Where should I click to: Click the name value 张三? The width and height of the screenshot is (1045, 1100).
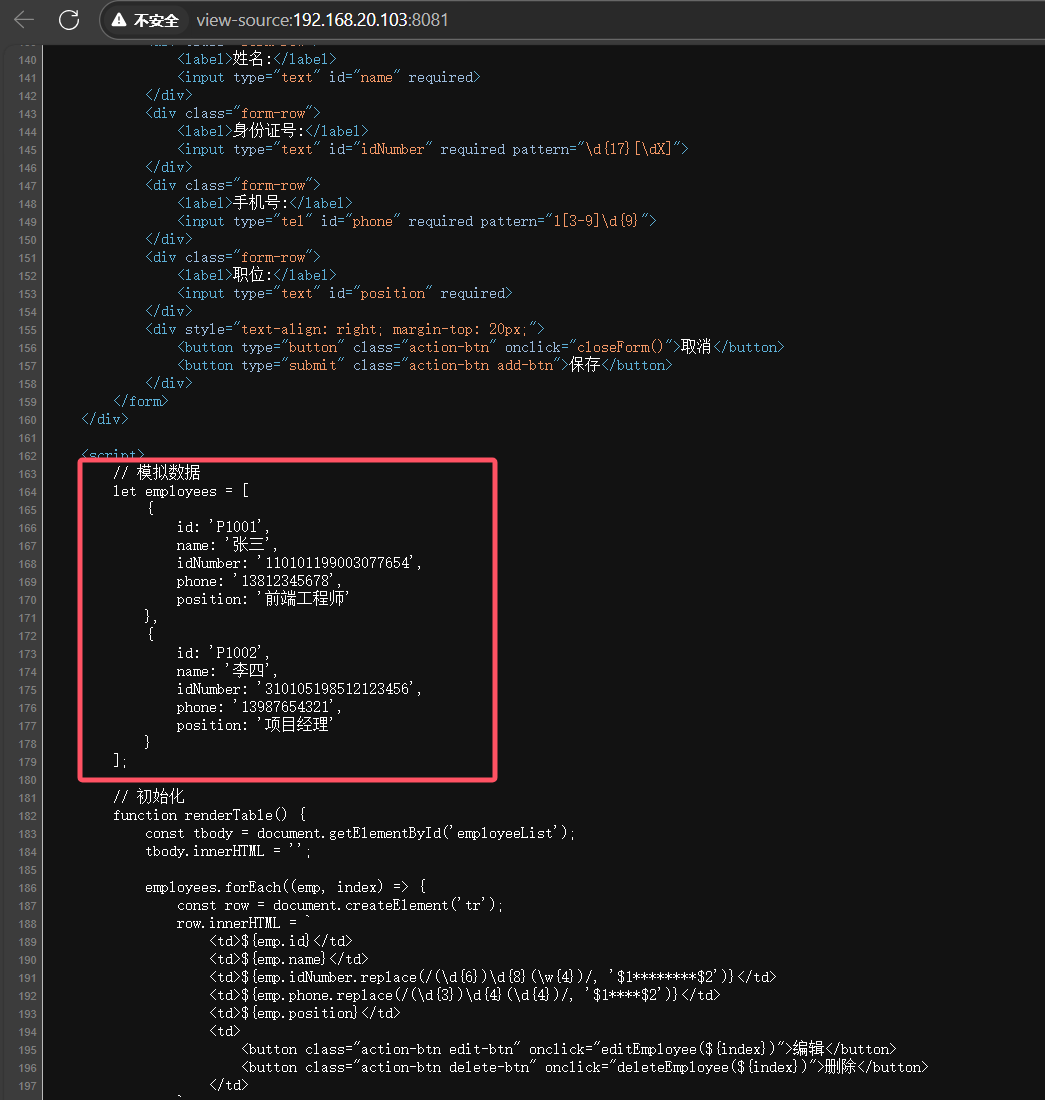tap(248, 545)
